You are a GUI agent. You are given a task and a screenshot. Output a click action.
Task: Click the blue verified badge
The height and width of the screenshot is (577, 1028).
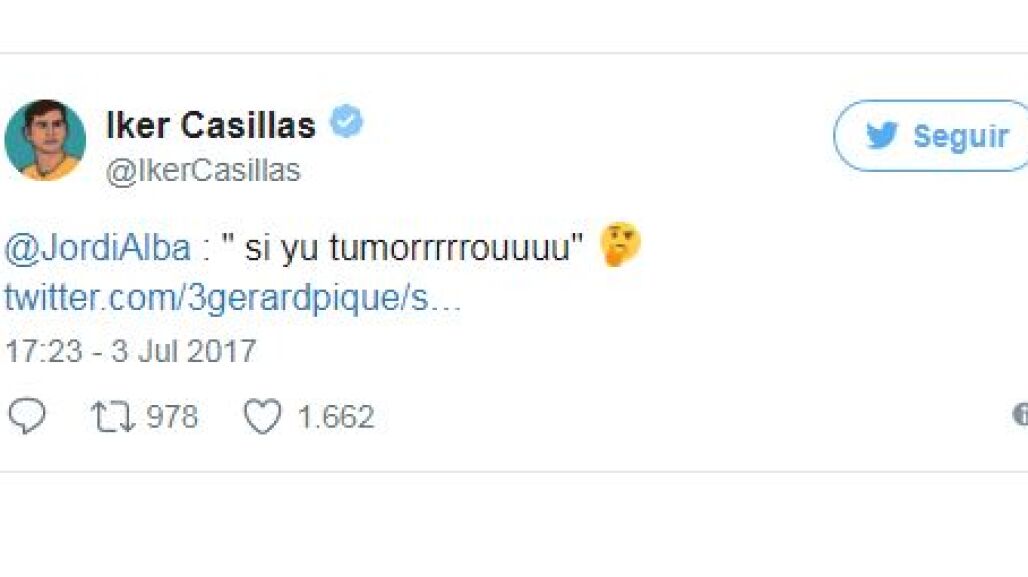click(x=346, y=121)
